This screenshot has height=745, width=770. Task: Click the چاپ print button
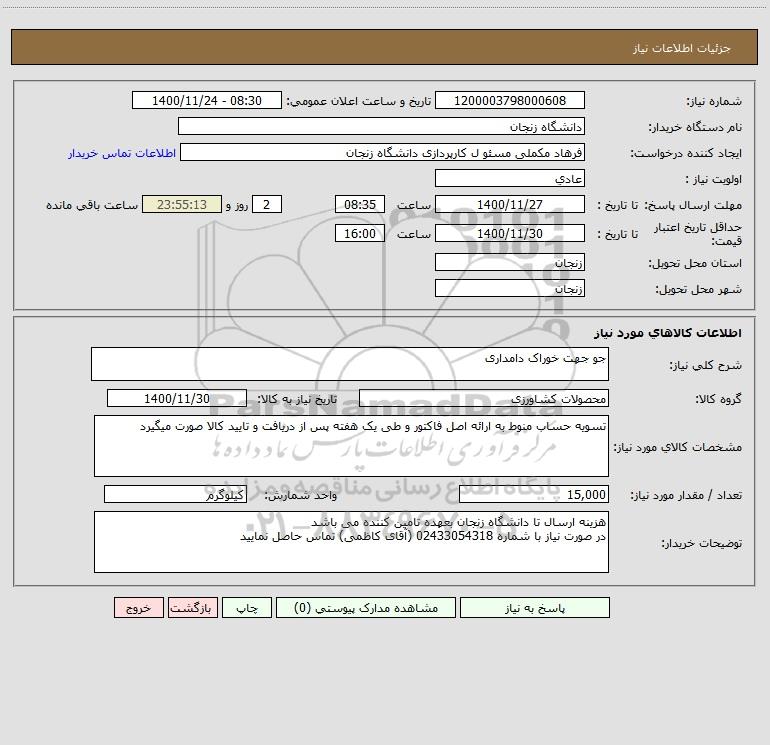pos(247,607)
